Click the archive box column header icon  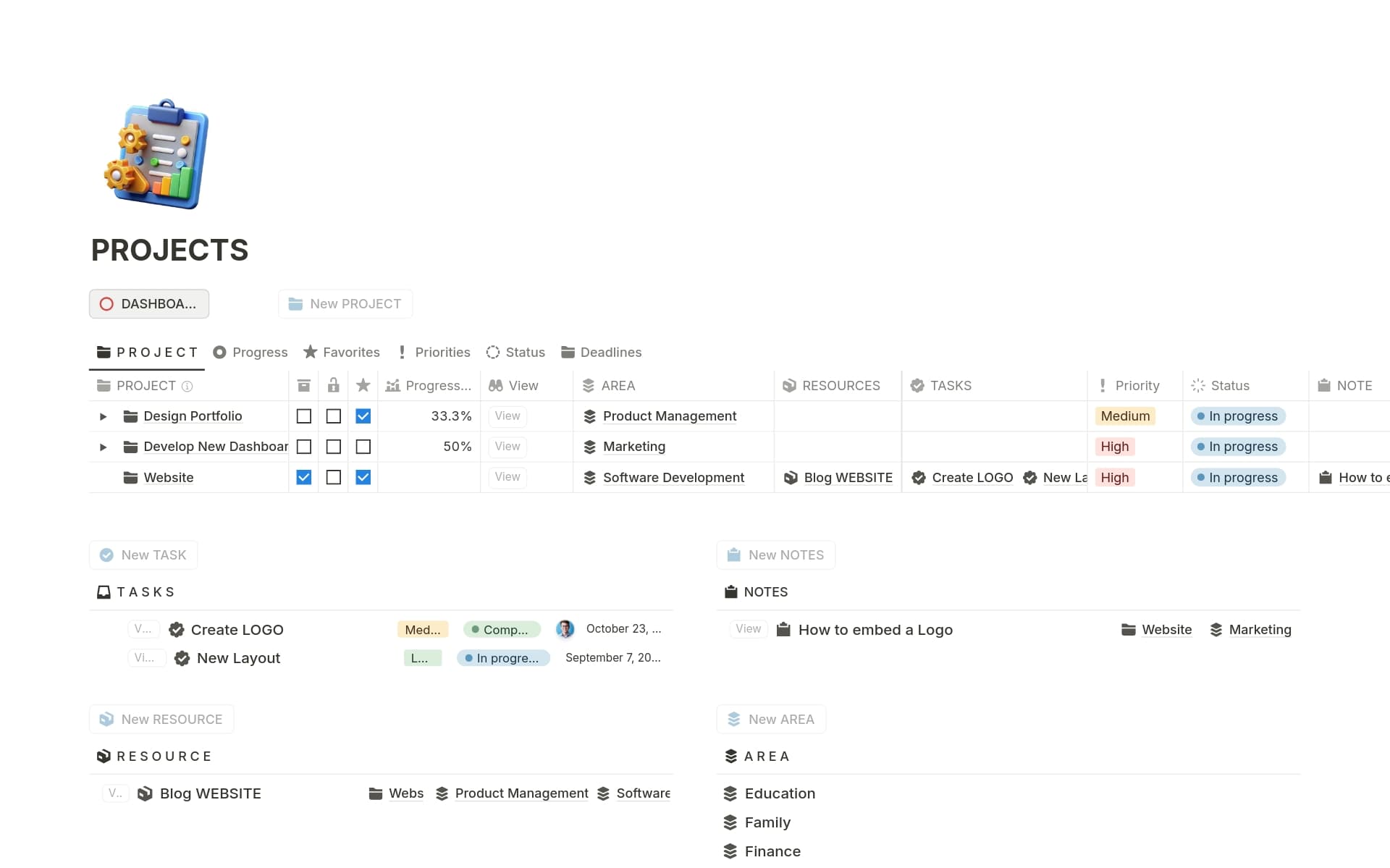(x=304, y=386)
